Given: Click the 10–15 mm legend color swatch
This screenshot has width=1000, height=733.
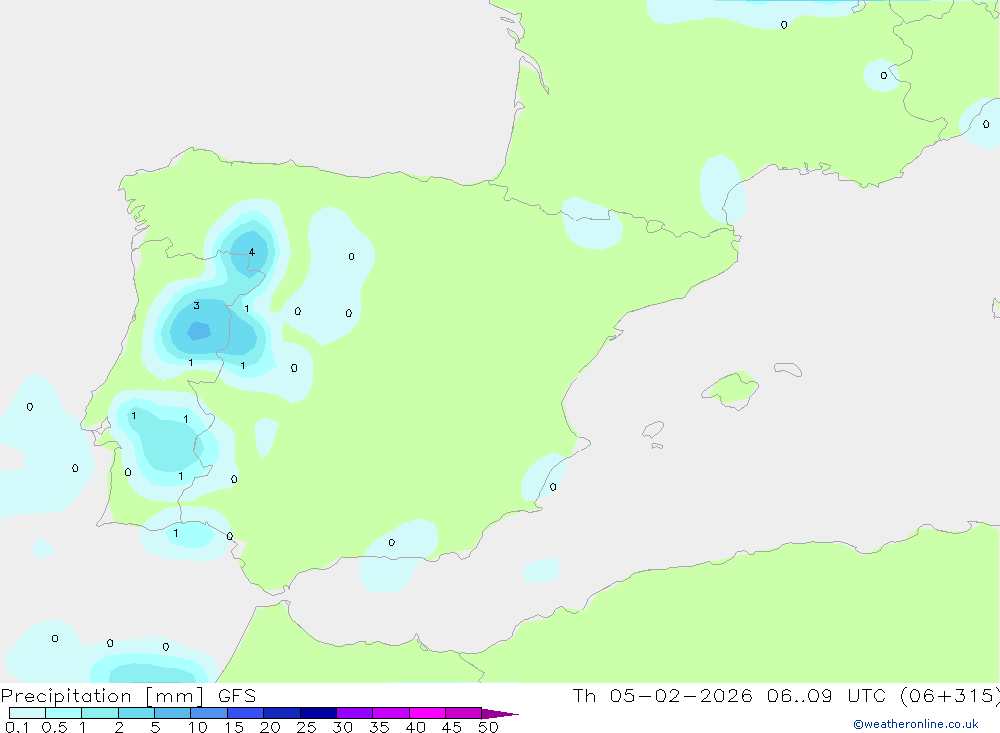Looking at the screenshot, I should pos(209,713).
